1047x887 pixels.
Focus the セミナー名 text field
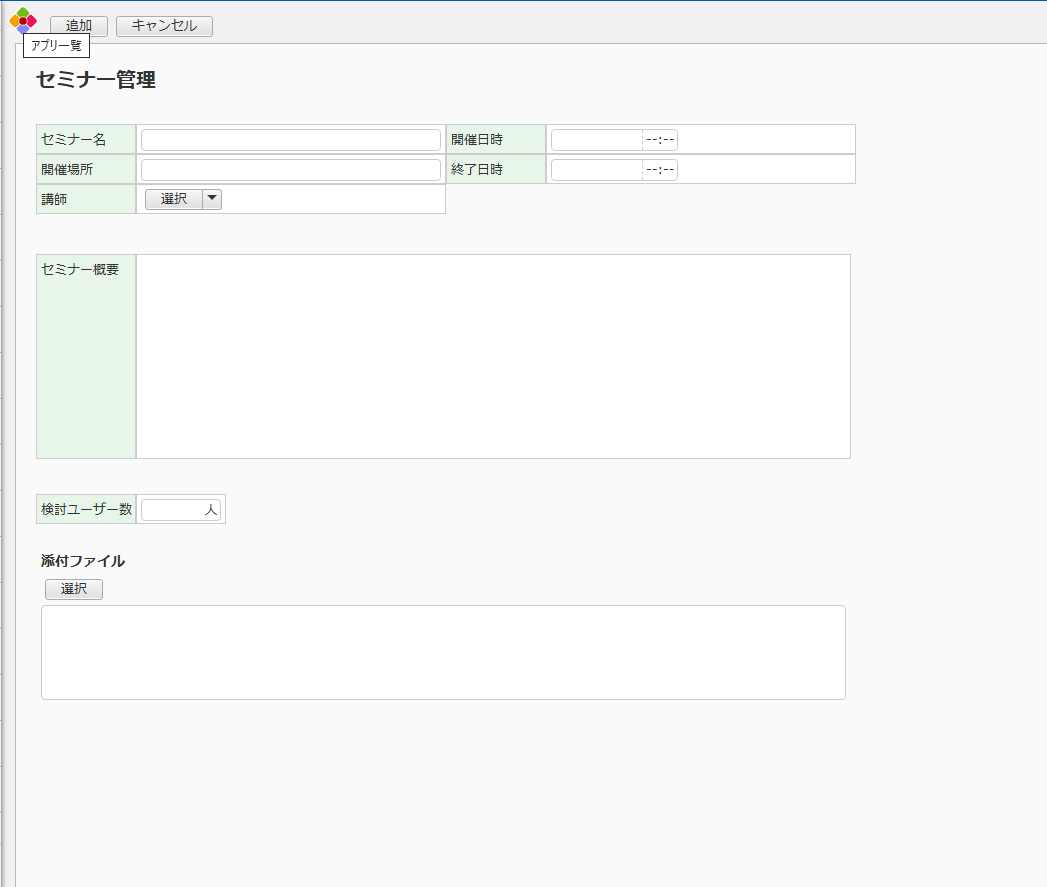[290, 140]
